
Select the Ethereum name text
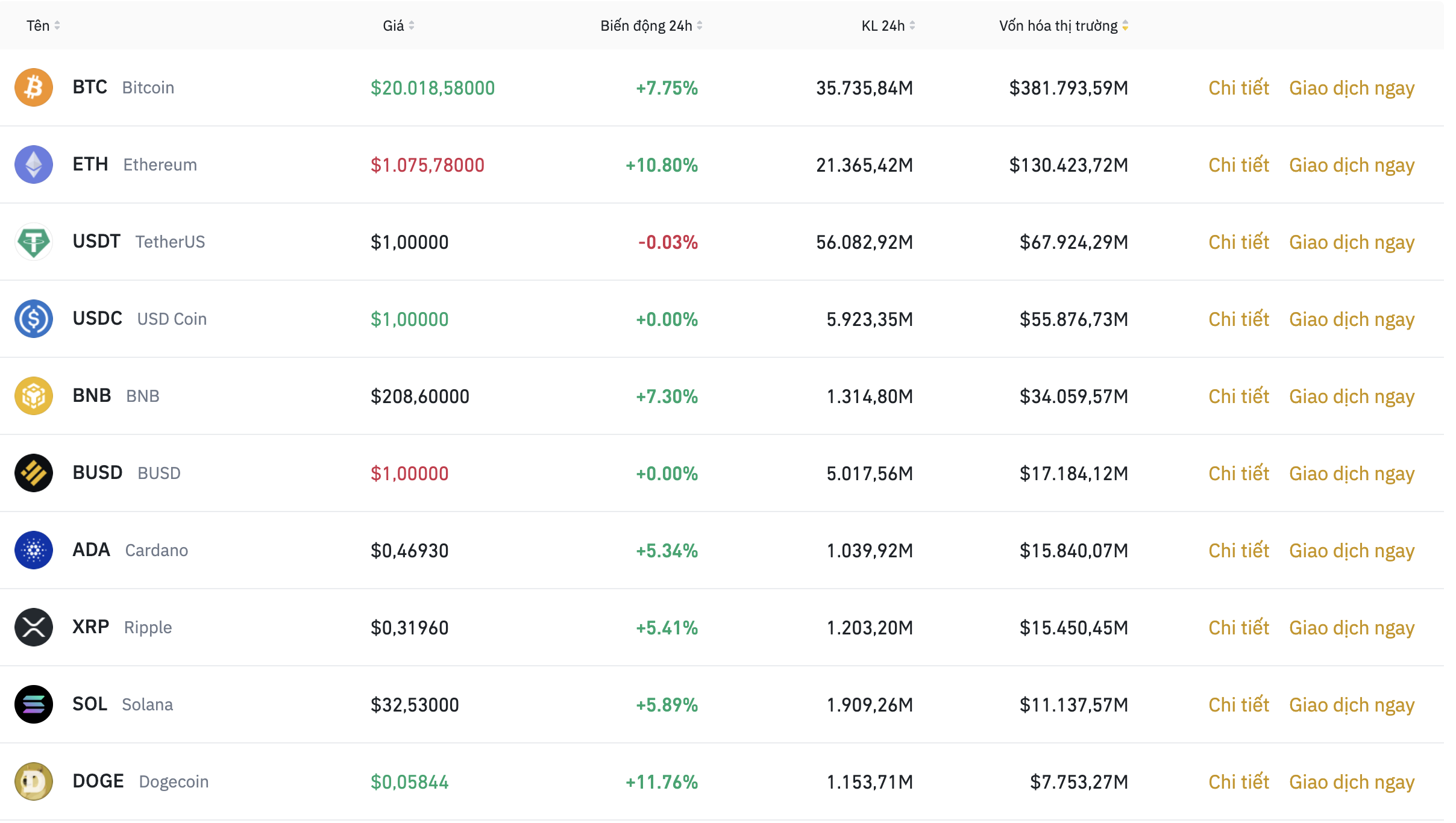pos(160,165)
